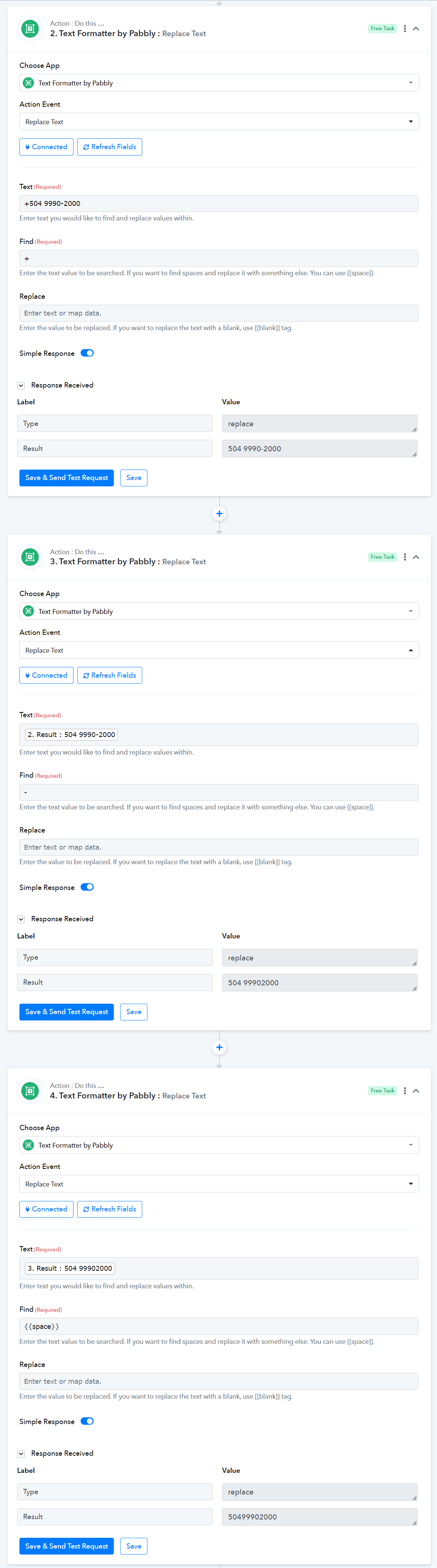
Task: Click the Find field containing a hyphen
Action: tap(219, 792)
